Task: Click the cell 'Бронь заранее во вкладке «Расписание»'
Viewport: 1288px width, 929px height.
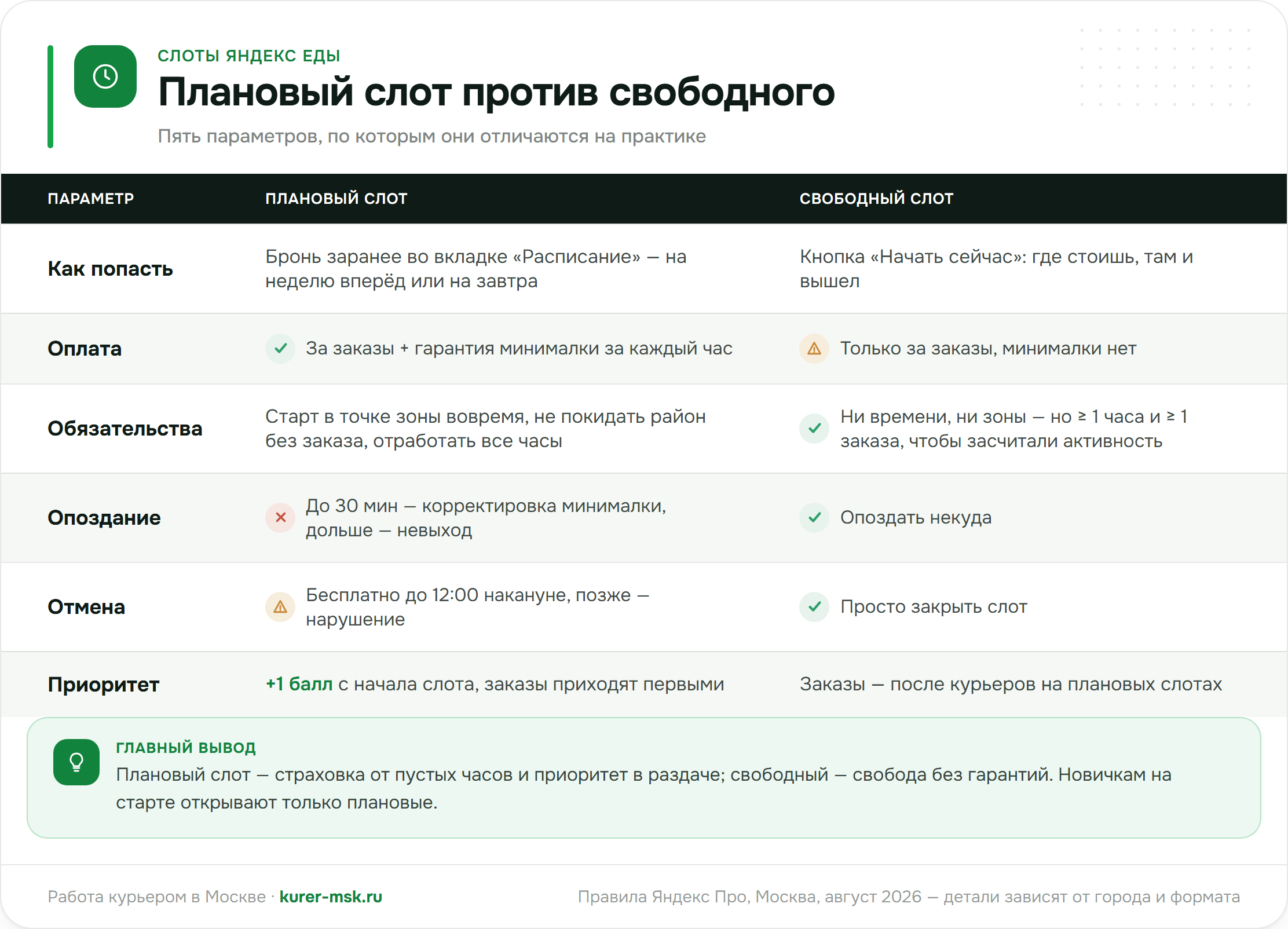Action: [476, 269]
